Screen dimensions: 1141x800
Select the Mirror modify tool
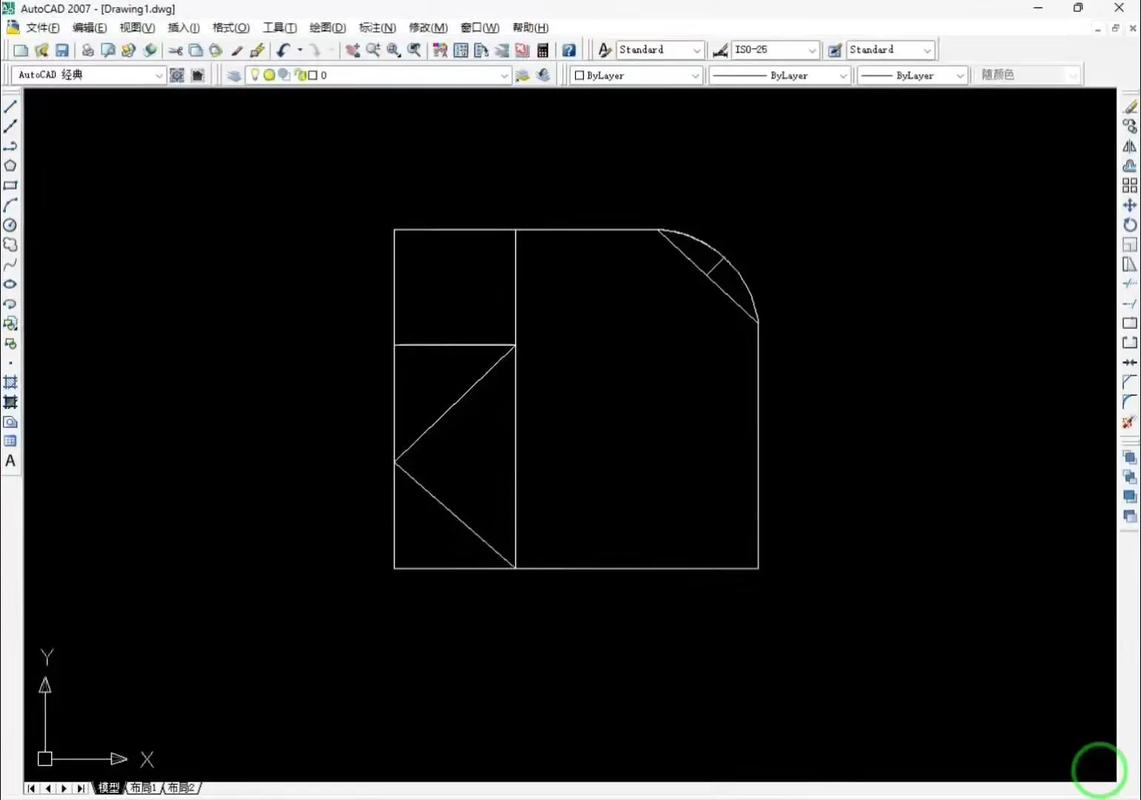tap(1130, 146)
